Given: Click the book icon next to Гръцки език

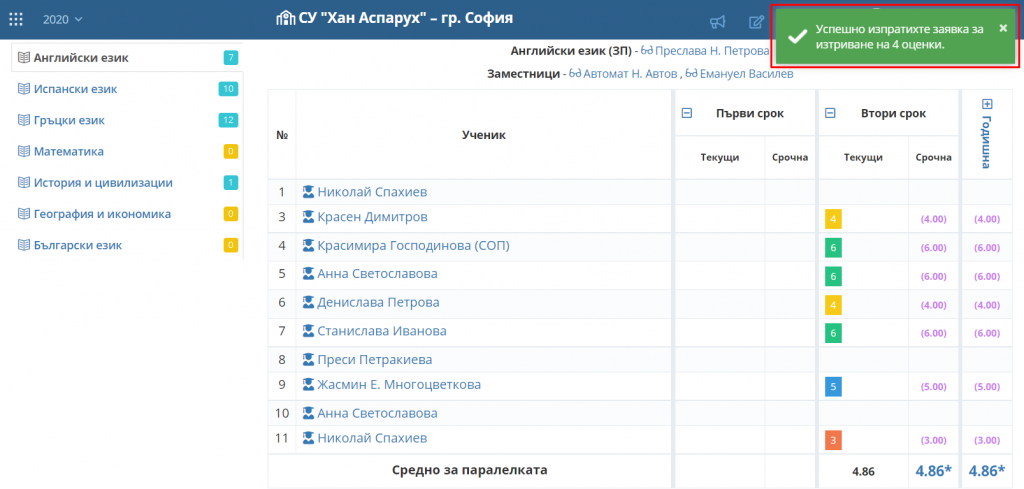Looking at the screenshot, I should 24,120.
